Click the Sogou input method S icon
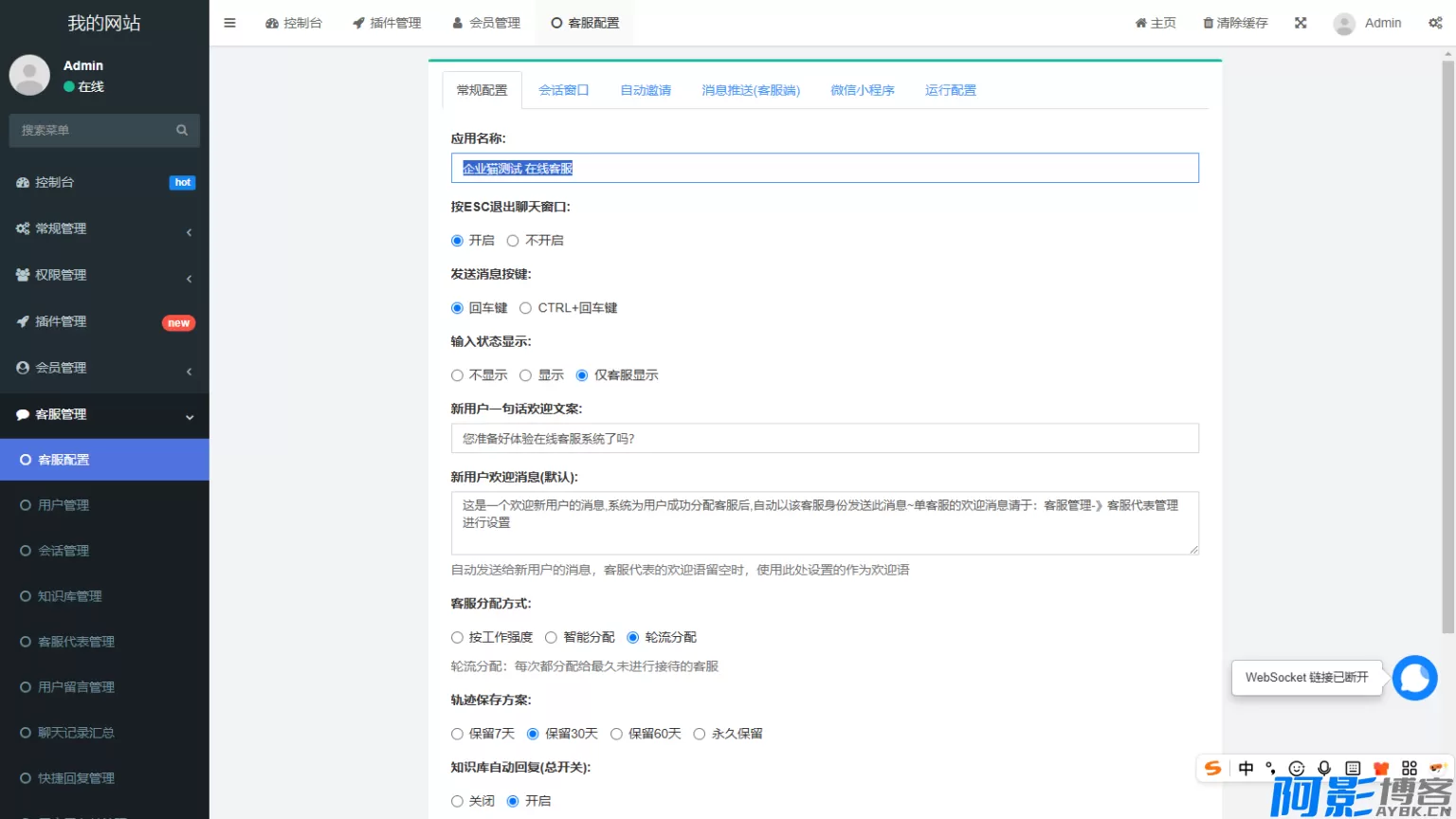Image resolution: width=1456 pixels, height=819 pixels. 1212,768
